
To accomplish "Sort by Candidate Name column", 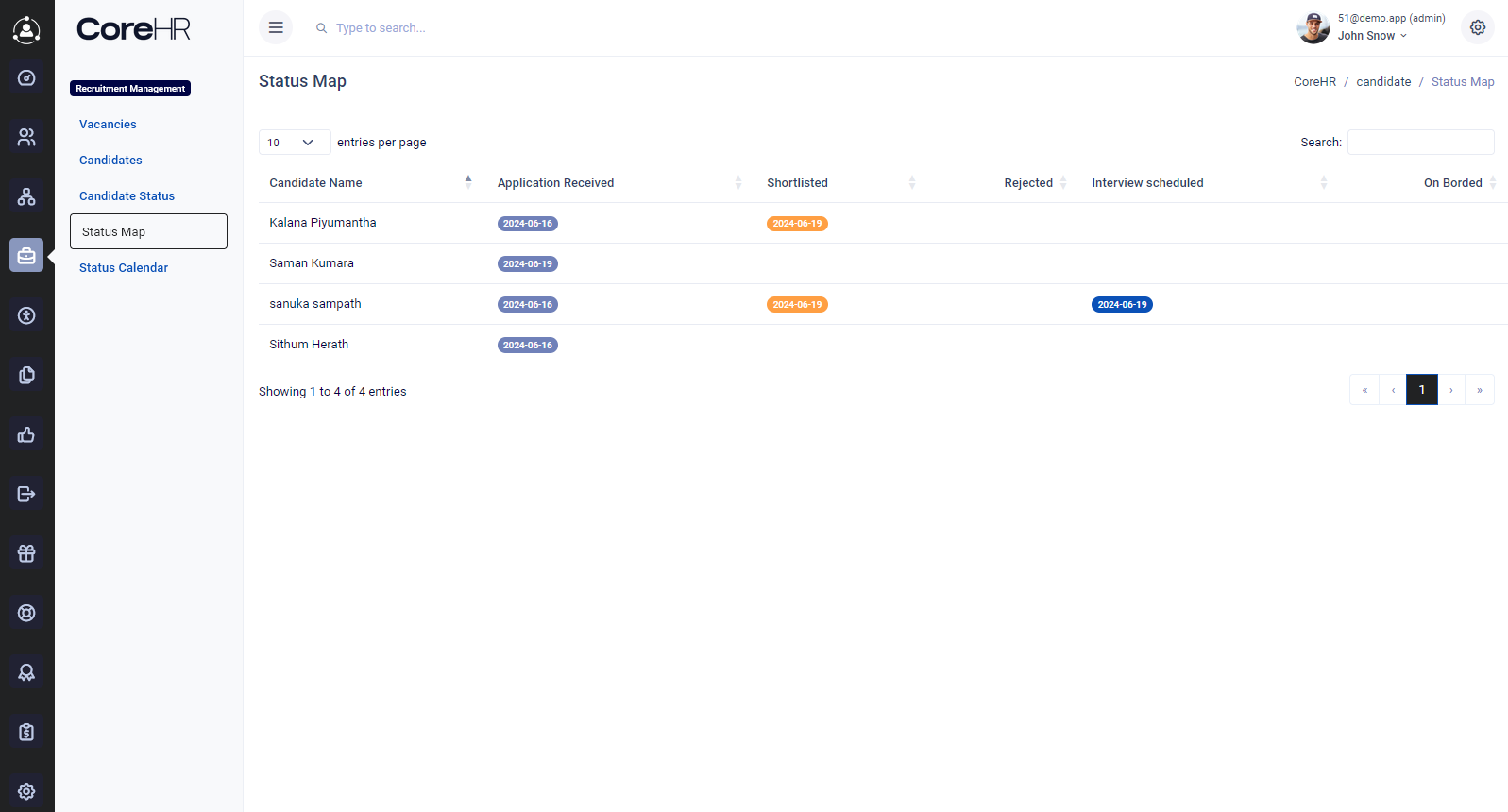I will point(315,183).
